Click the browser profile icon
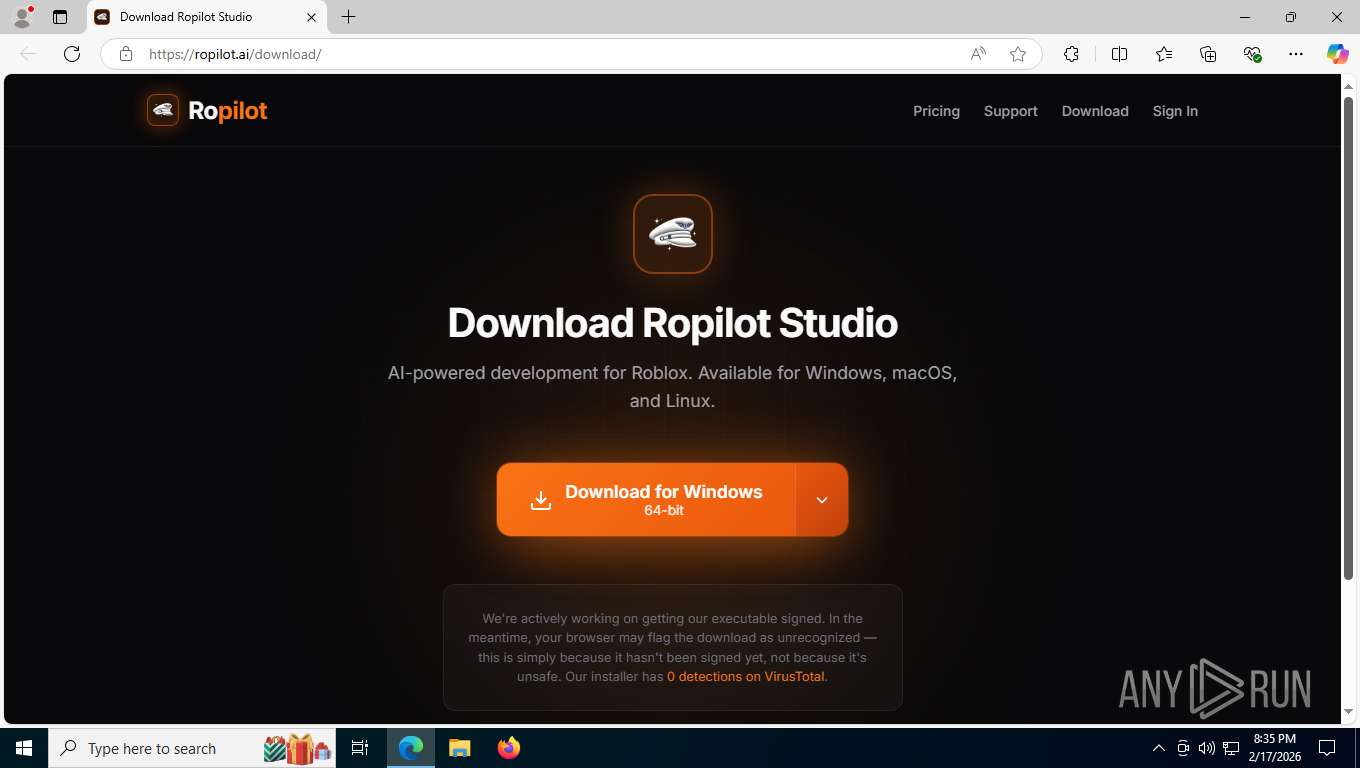Viewport: 1360px width, 768px height. pos(21,17)
